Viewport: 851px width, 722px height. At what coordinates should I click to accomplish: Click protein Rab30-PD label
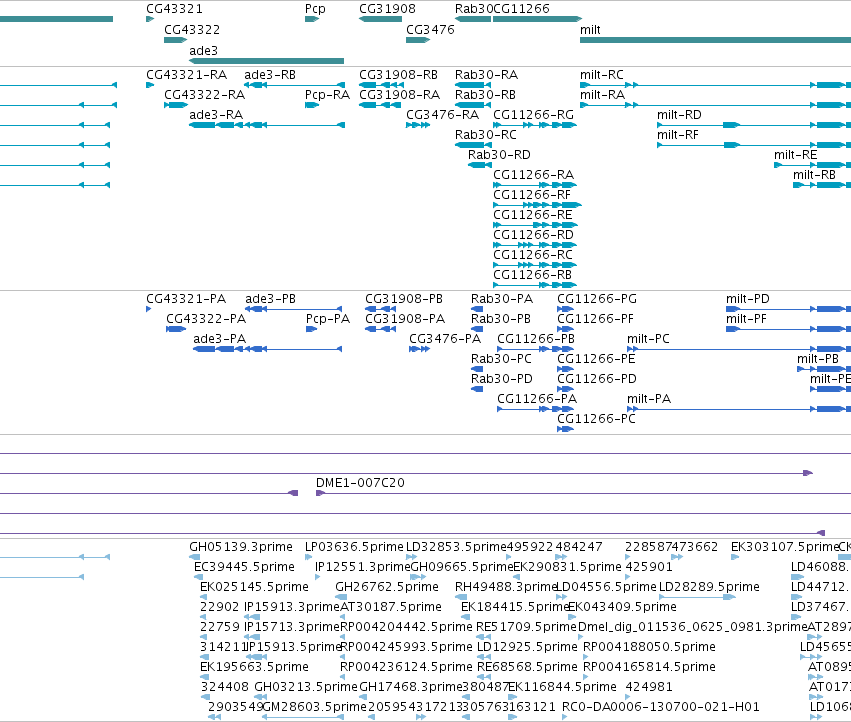pos(501,379)
